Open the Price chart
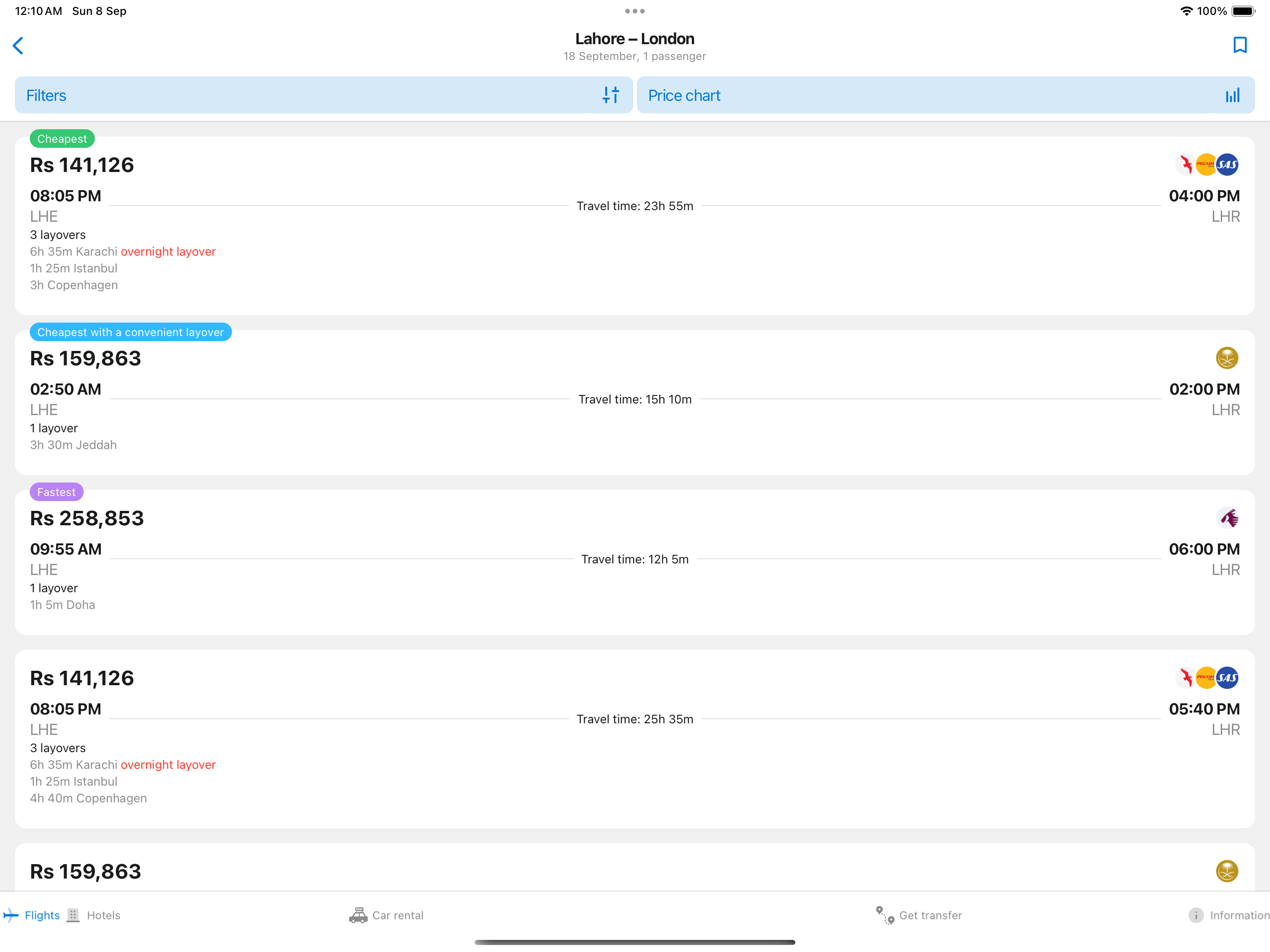1270x952 pixels. [x=946, y=95]
